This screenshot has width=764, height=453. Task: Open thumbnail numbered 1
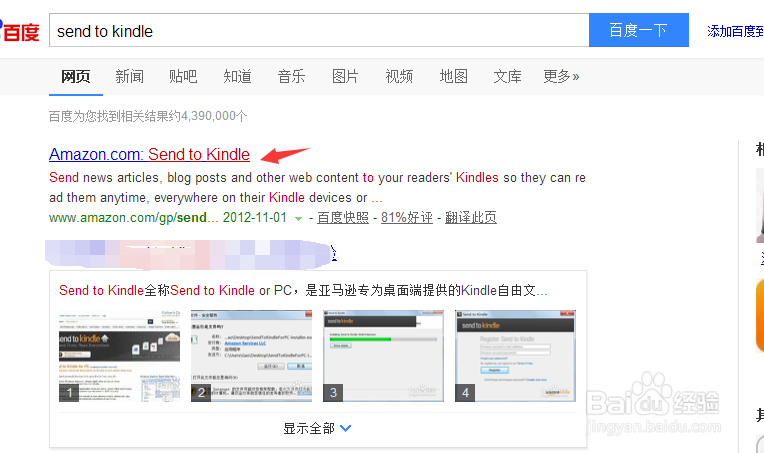tap(119, 356)
